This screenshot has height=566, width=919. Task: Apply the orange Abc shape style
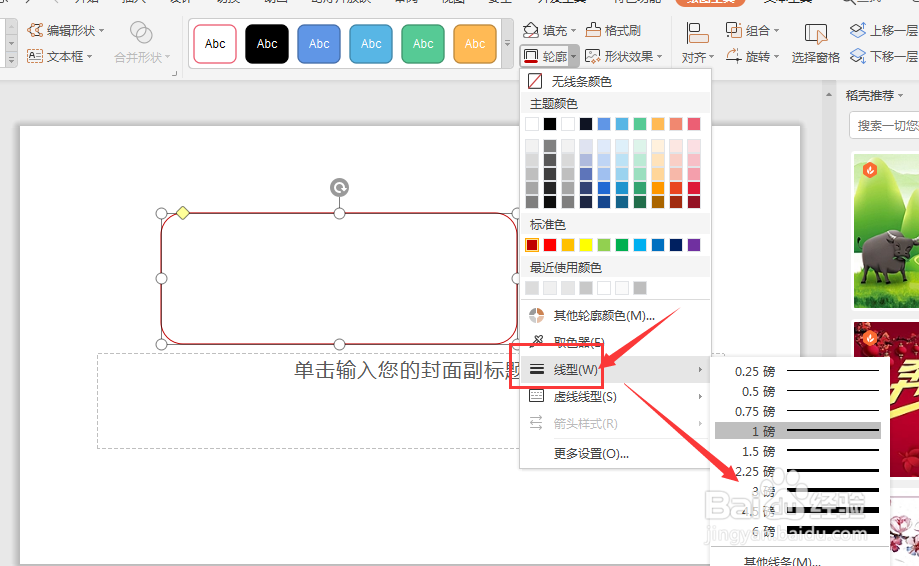click(x=475, y=43)
